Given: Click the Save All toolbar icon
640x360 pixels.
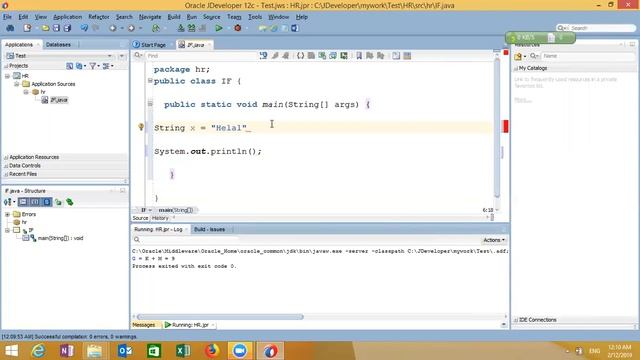Looking at the screenshot, I should point(67,28).
